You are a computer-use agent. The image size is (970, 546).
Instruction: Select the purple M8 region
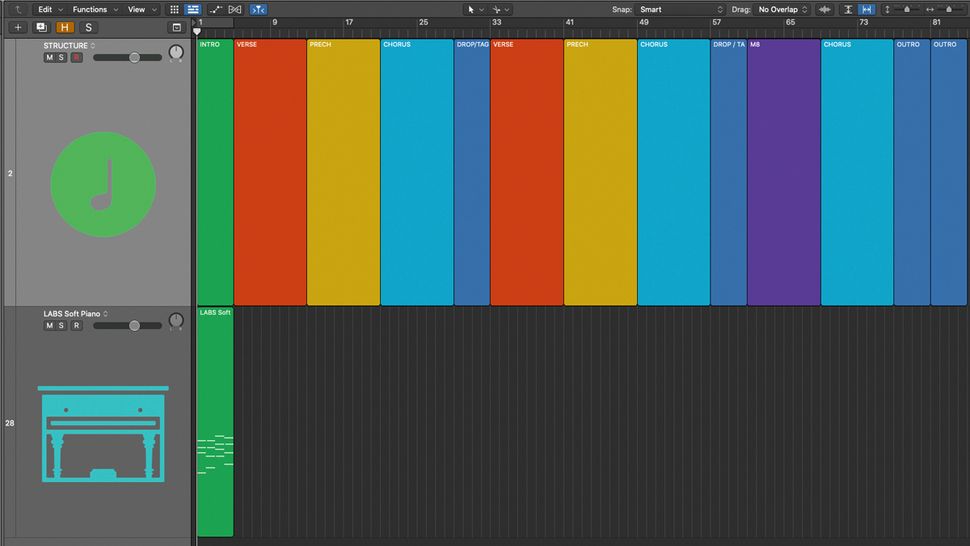tap(784, 172)
